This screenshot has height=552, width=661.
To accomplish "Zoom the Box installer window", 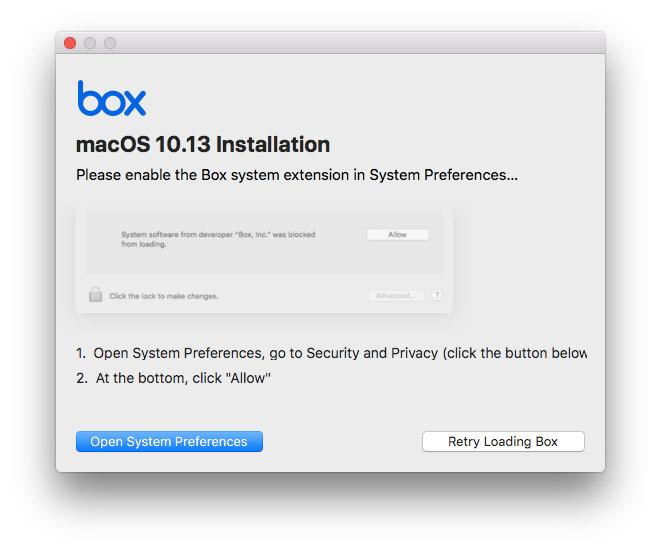I will (x=110, y=43).
